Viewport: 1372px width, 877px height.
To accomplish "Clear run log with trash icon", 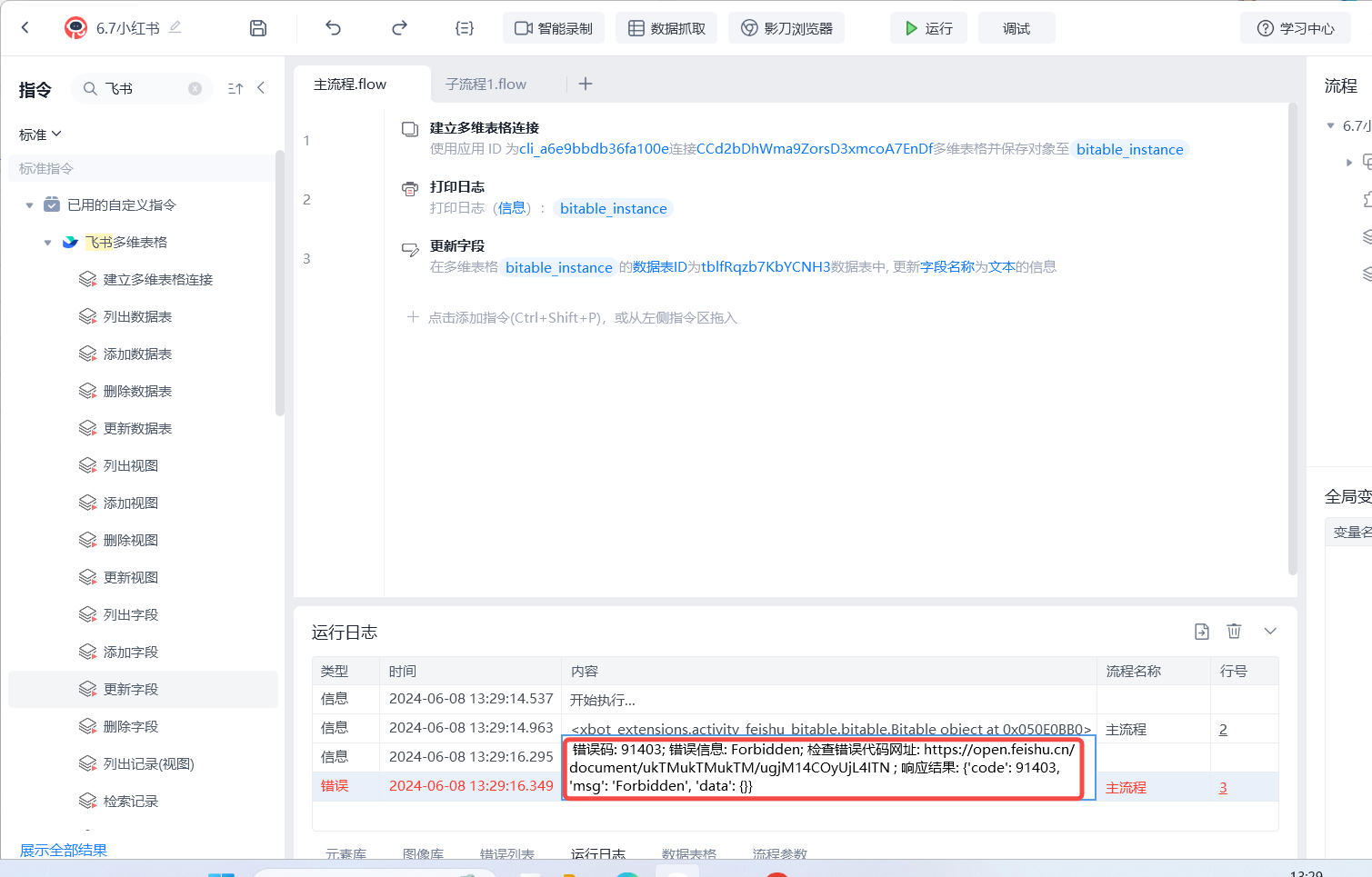I will (x=1234, y=632).
